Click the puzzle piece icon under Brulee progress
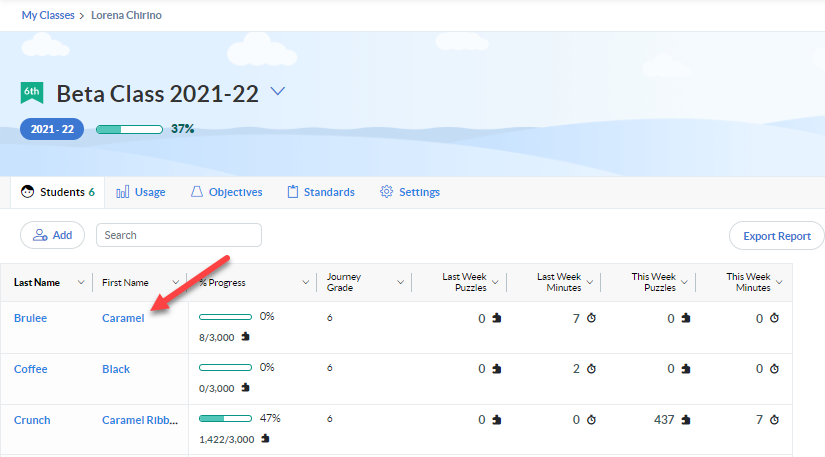825x457 pixels. click(x=246, y=337)
